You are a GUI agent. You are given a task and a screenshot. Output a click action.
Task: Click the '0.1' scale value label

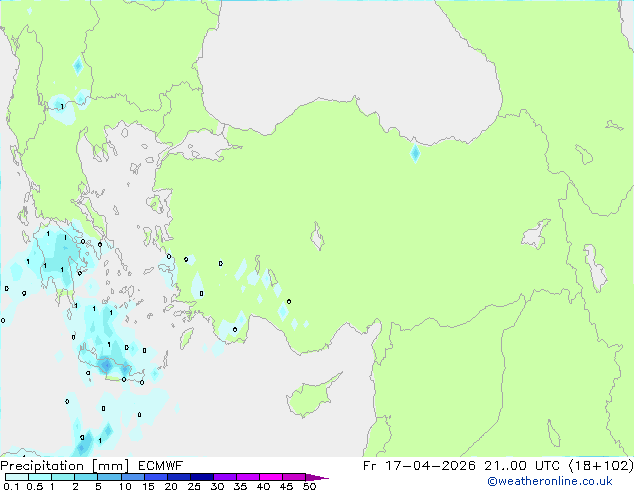click(x=11, y=486)
